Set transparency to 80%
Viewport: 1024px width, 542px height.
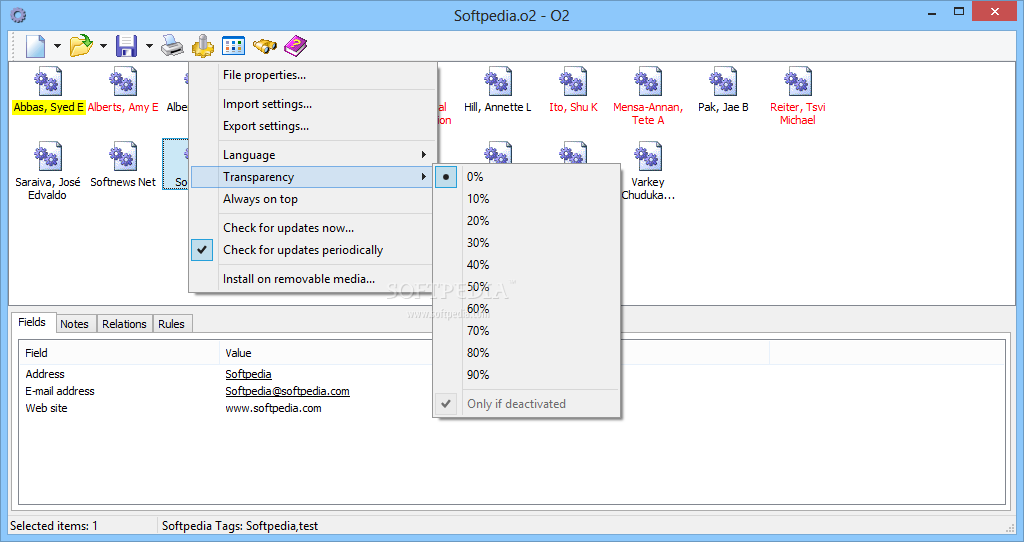(526, 353)
